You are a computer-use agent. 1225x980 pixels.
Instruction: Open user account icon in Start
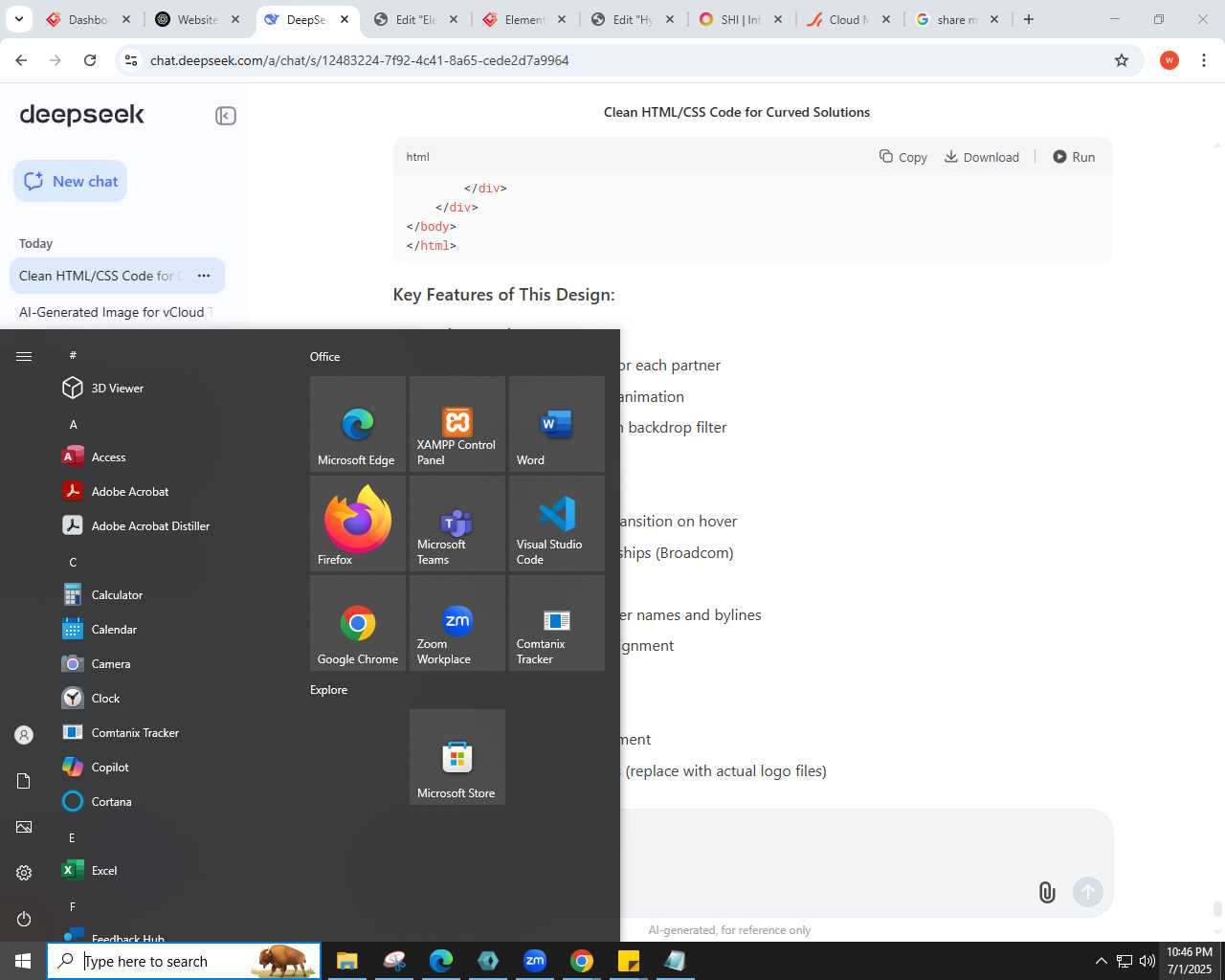pos(24,735)
